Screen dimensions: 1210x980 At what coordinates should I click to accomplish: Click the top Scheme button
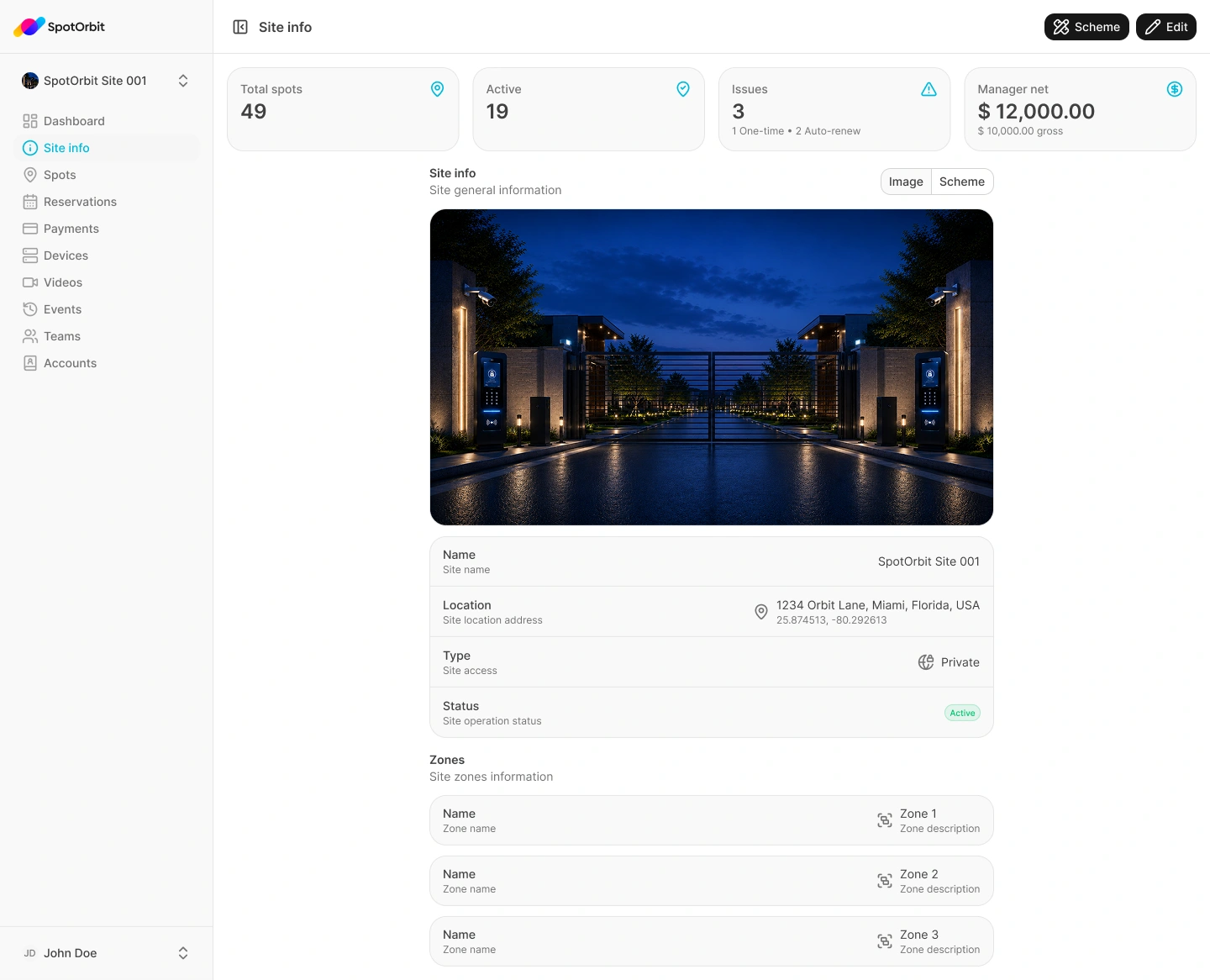tap(1086, 27)
